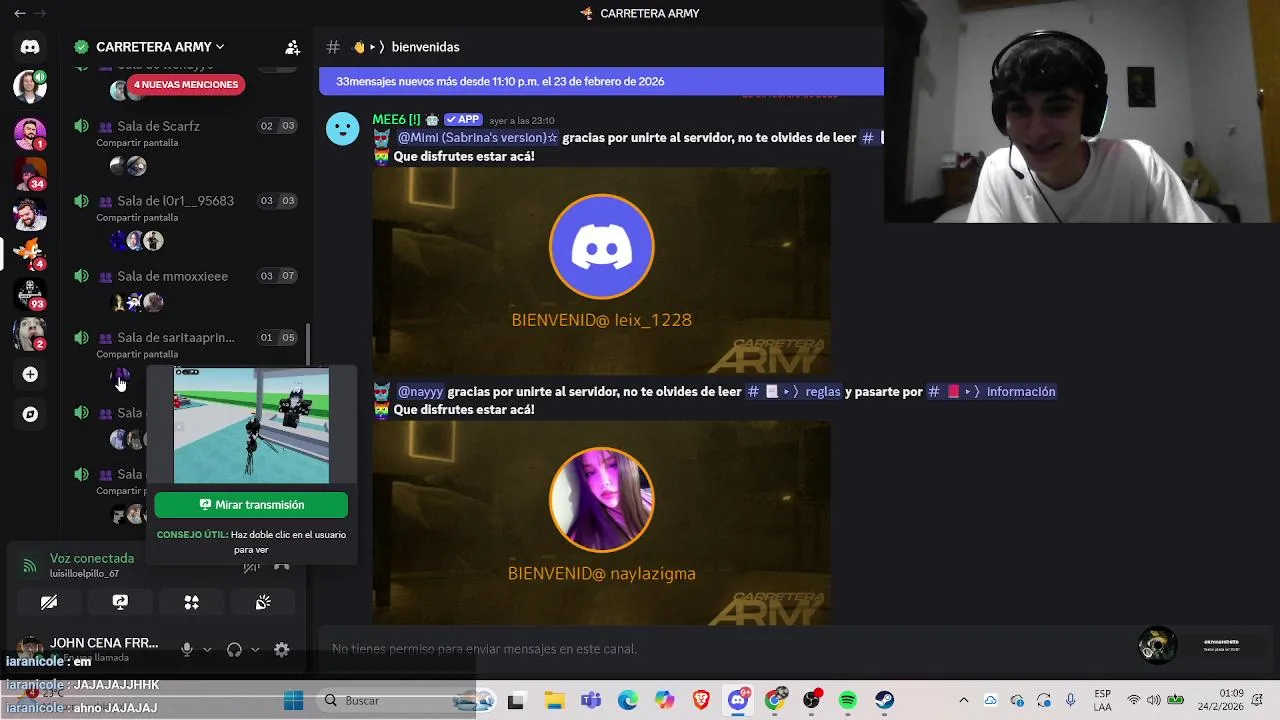The width and height of the screenshot is (1280, 720).
Task: Join voice channel Sala de mmoxxieee
Action: (x=172, y=276)
